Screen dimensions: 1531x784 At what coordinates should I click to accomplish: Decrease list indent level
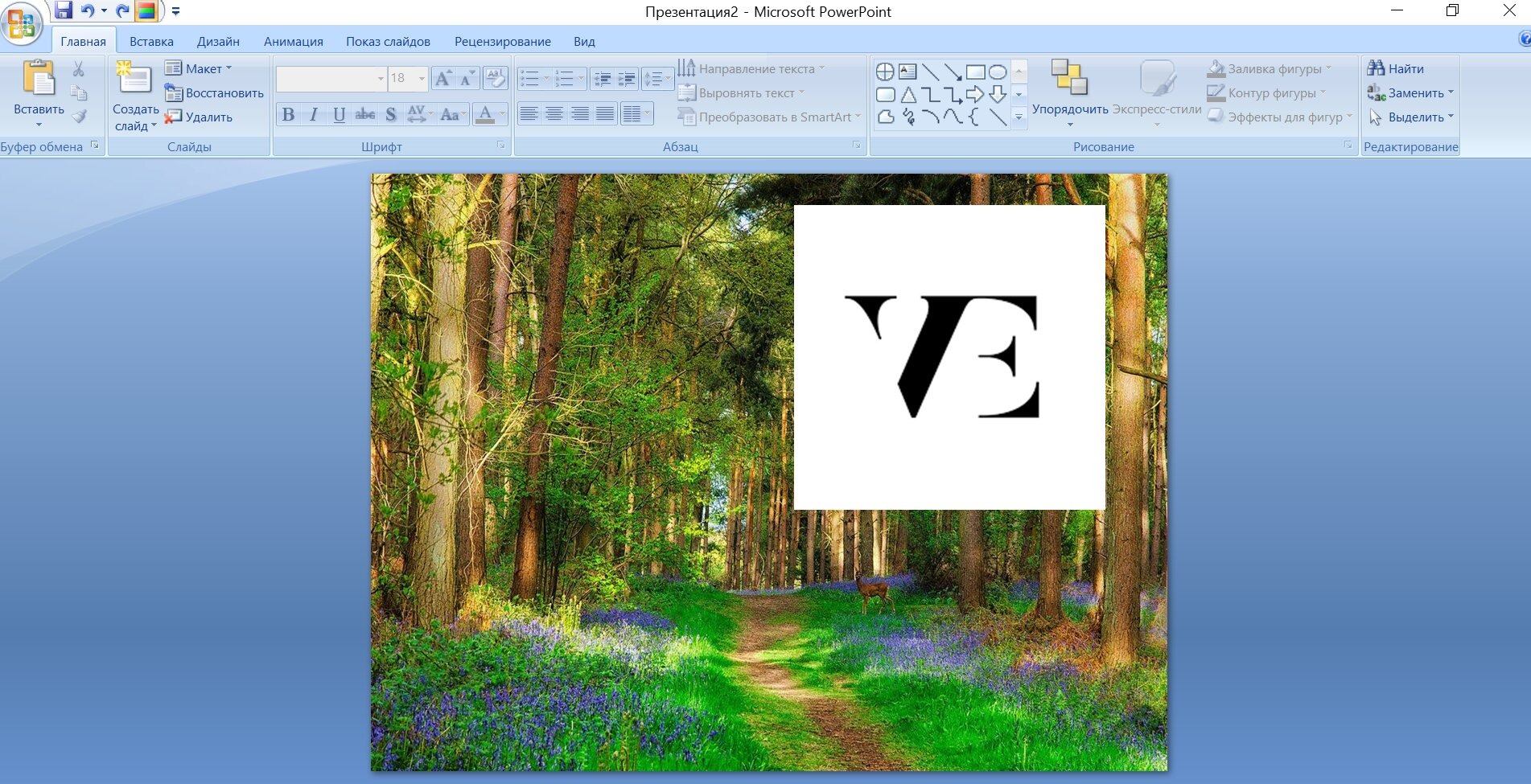coord(602,78)
